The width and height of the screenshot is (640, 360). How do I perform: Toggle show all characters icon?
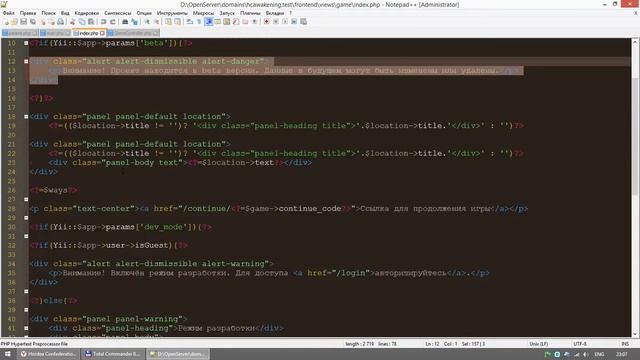(x=198, y=22)
